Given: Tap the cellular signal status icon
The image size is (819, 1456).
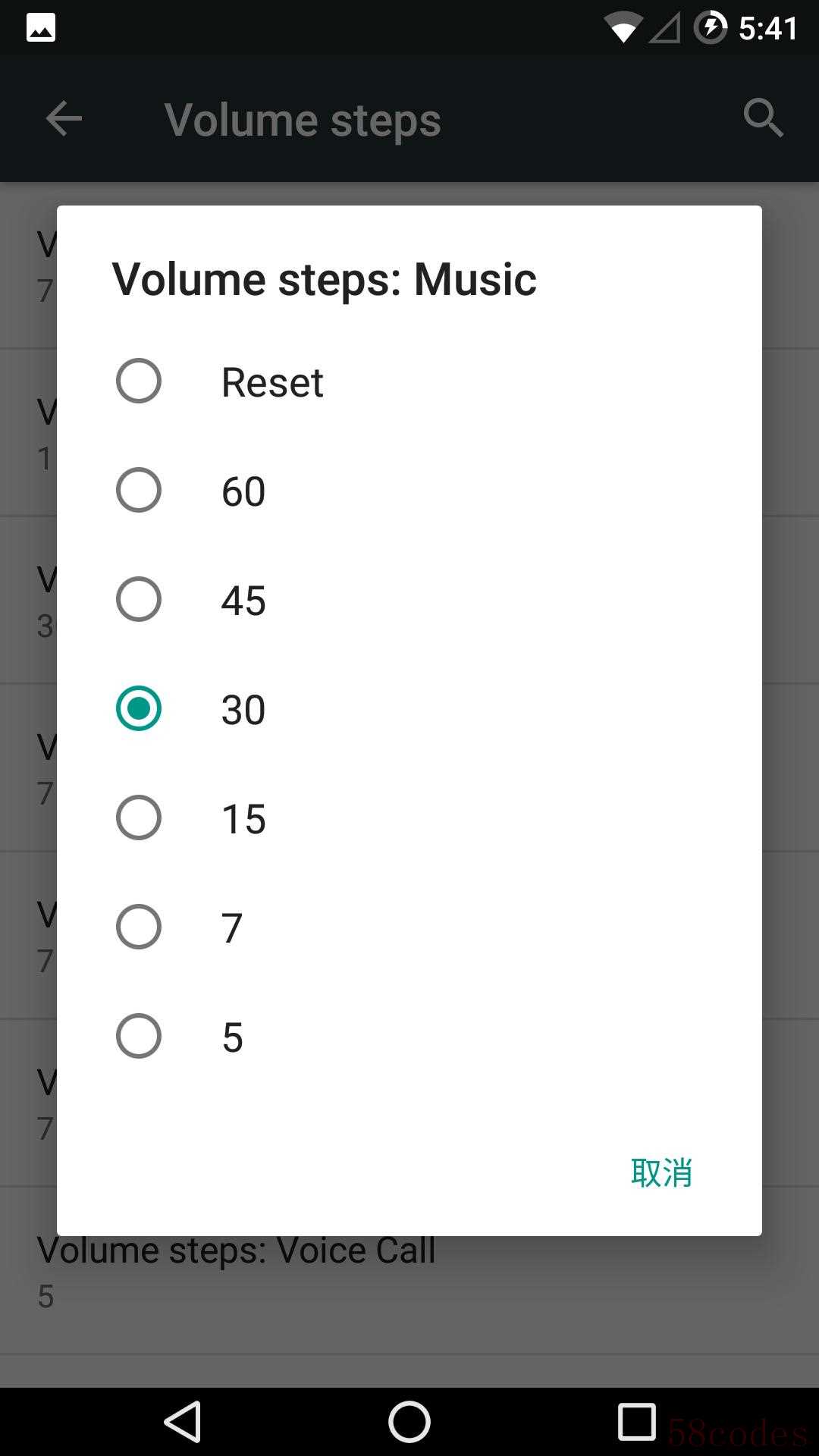Looking at the screenshot, I should (666, 29).
